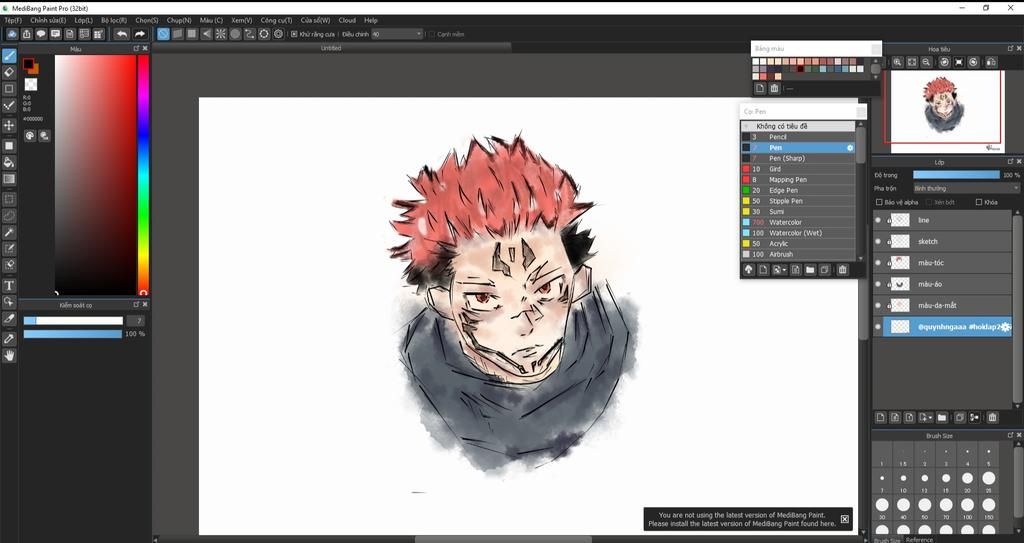This screenshot has height=543, width=1024.
Task: Add a new layer in layer panel
Action: [880, 418]
